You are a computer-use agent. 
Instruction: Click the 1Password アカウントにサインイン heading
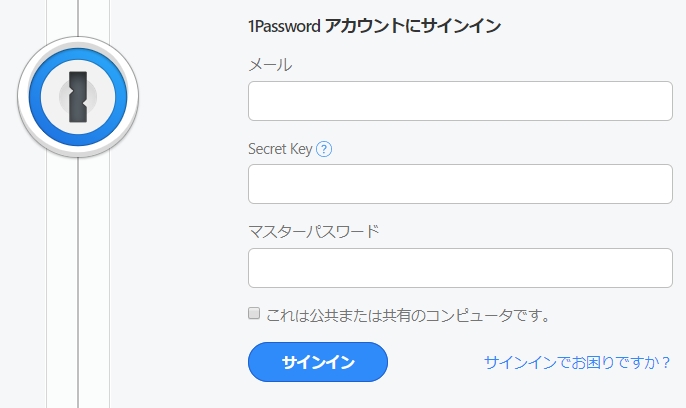[x=374, y=26]
